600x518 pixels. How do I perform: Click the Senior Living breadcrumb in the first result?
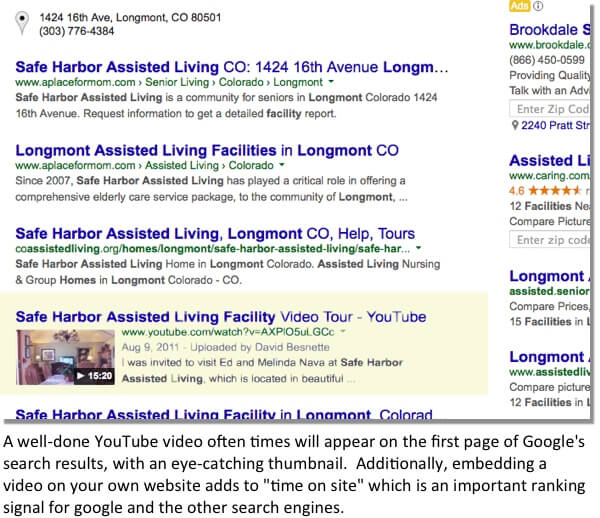coord(177,82)
